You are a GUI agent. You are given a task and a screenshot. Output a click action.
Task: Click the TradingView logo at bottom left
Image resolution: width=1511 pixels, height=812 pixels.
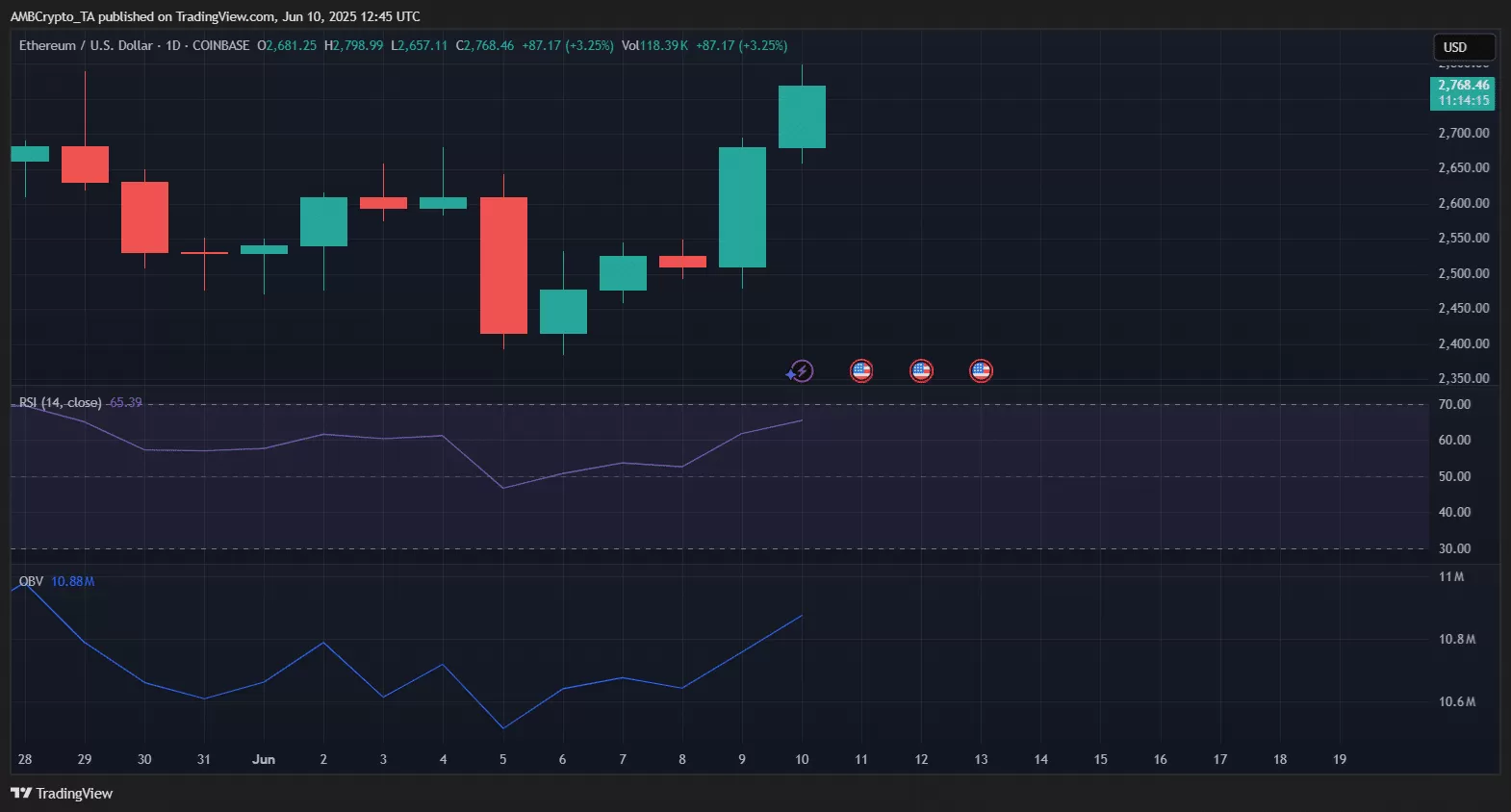pyautogui.click(x=62, y=794)
